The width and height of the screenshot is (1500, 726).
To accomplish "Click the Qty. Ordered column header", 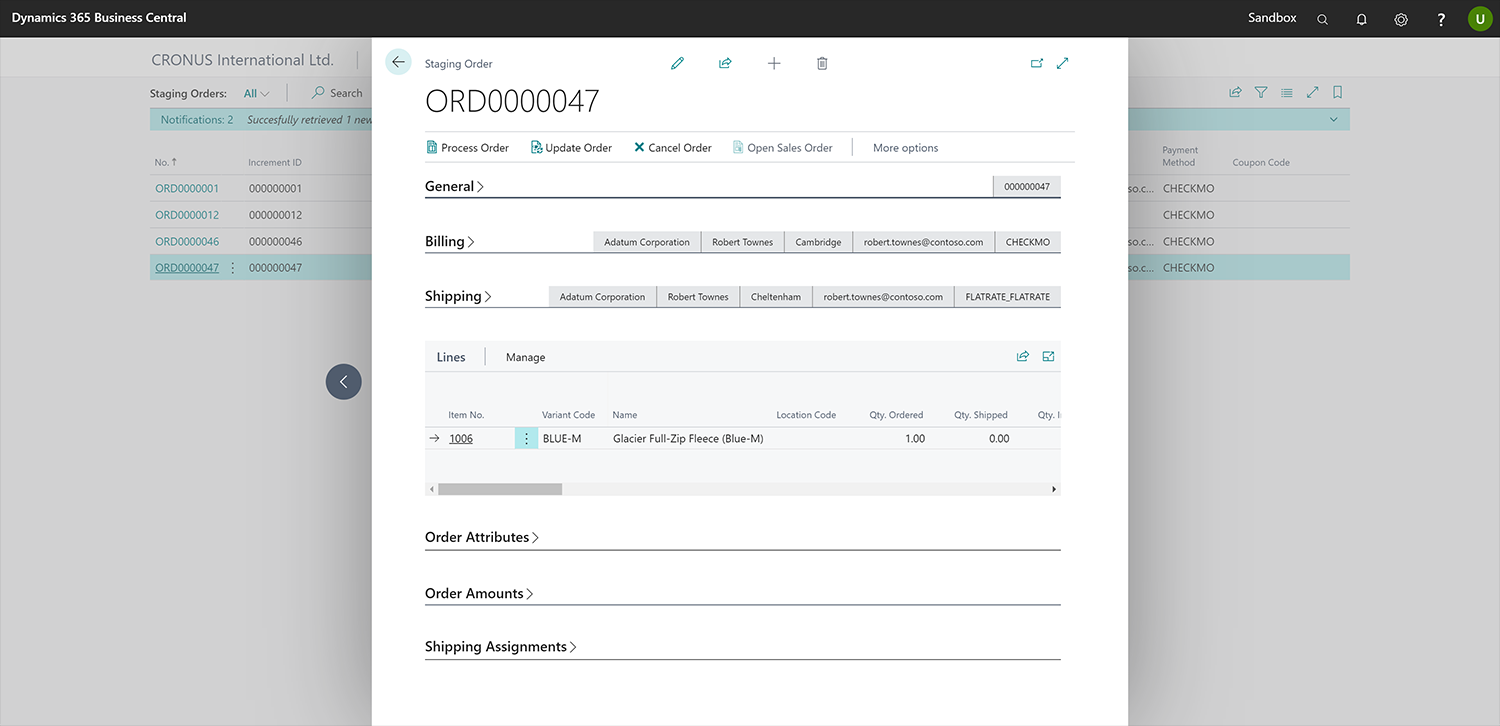I will [895, 415].
